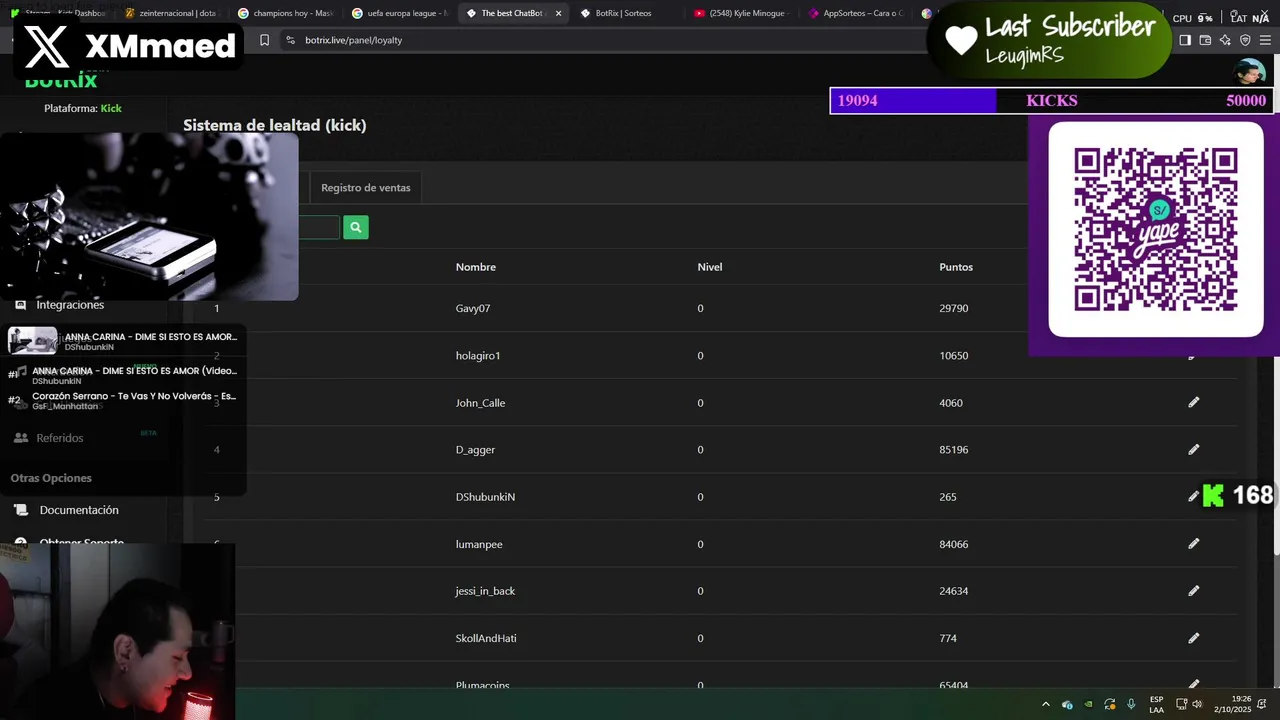
Task: Click the Puntos column header
Action: tap(956, 267)
